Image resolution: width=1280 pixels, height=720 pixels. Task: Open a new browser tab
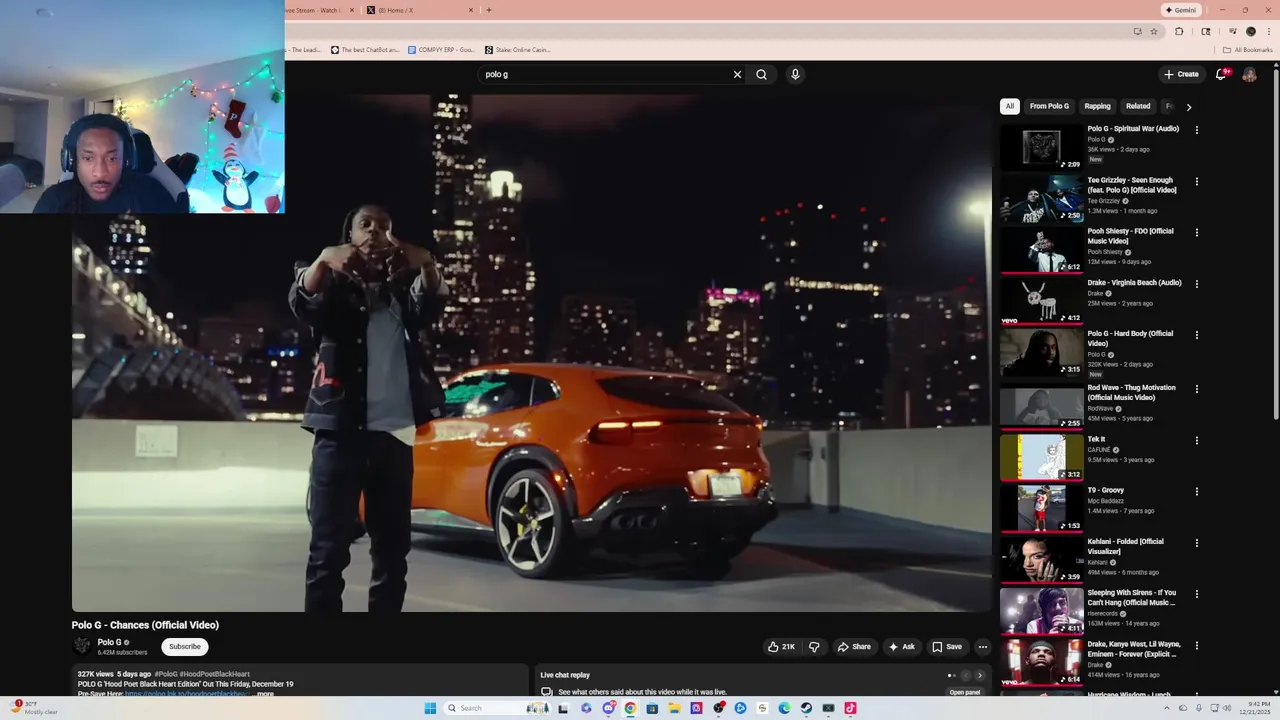coord(488,10)
